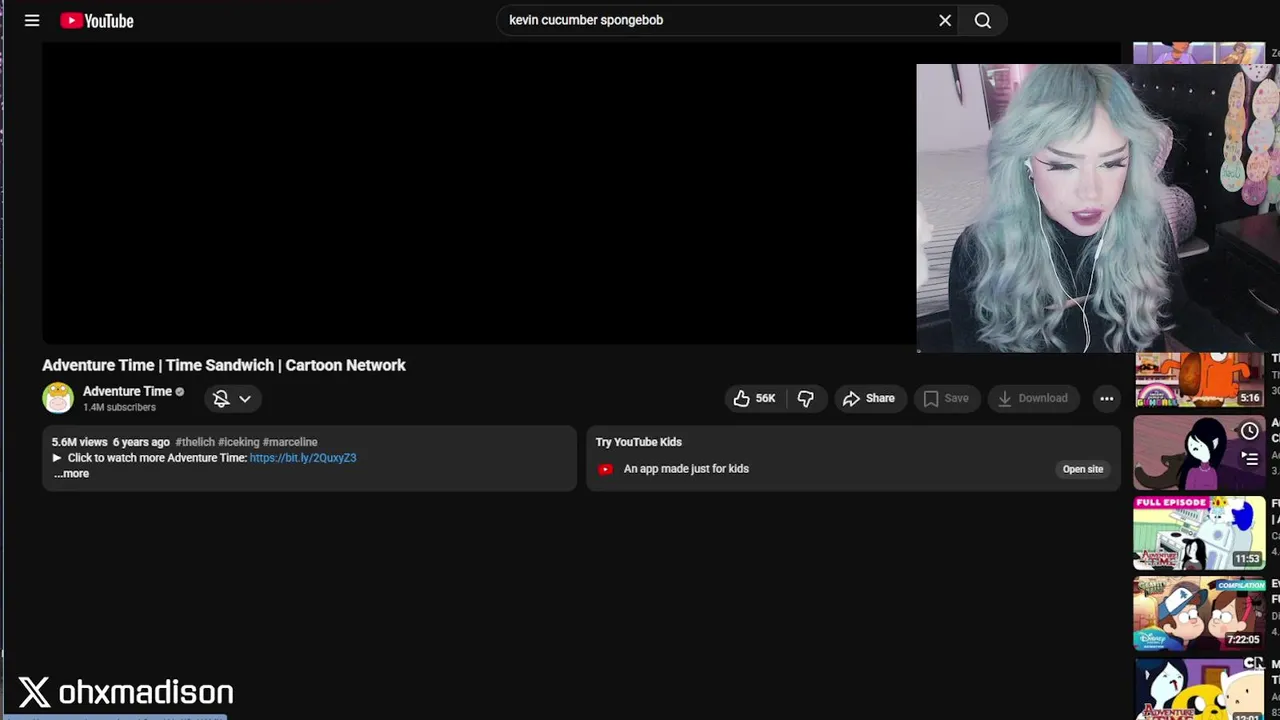Screen dimensions: 1280x720
Task: Click the video title 'Adventure Time | Time Sandwich'
Action: pyautogui.click(x=224, y=365)
